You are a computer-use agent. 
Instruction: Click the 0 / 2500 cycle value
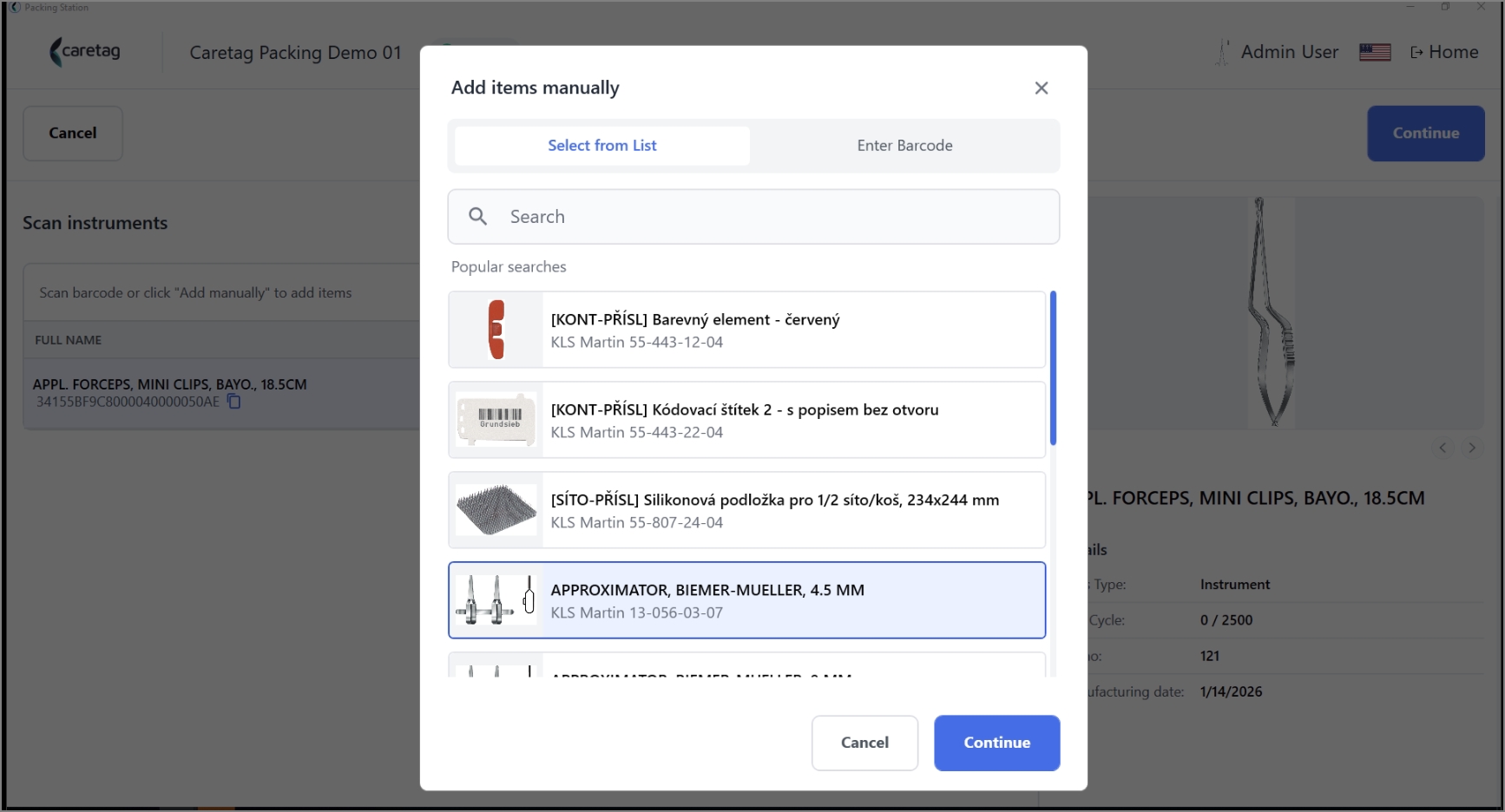(x=1226, y=620)
